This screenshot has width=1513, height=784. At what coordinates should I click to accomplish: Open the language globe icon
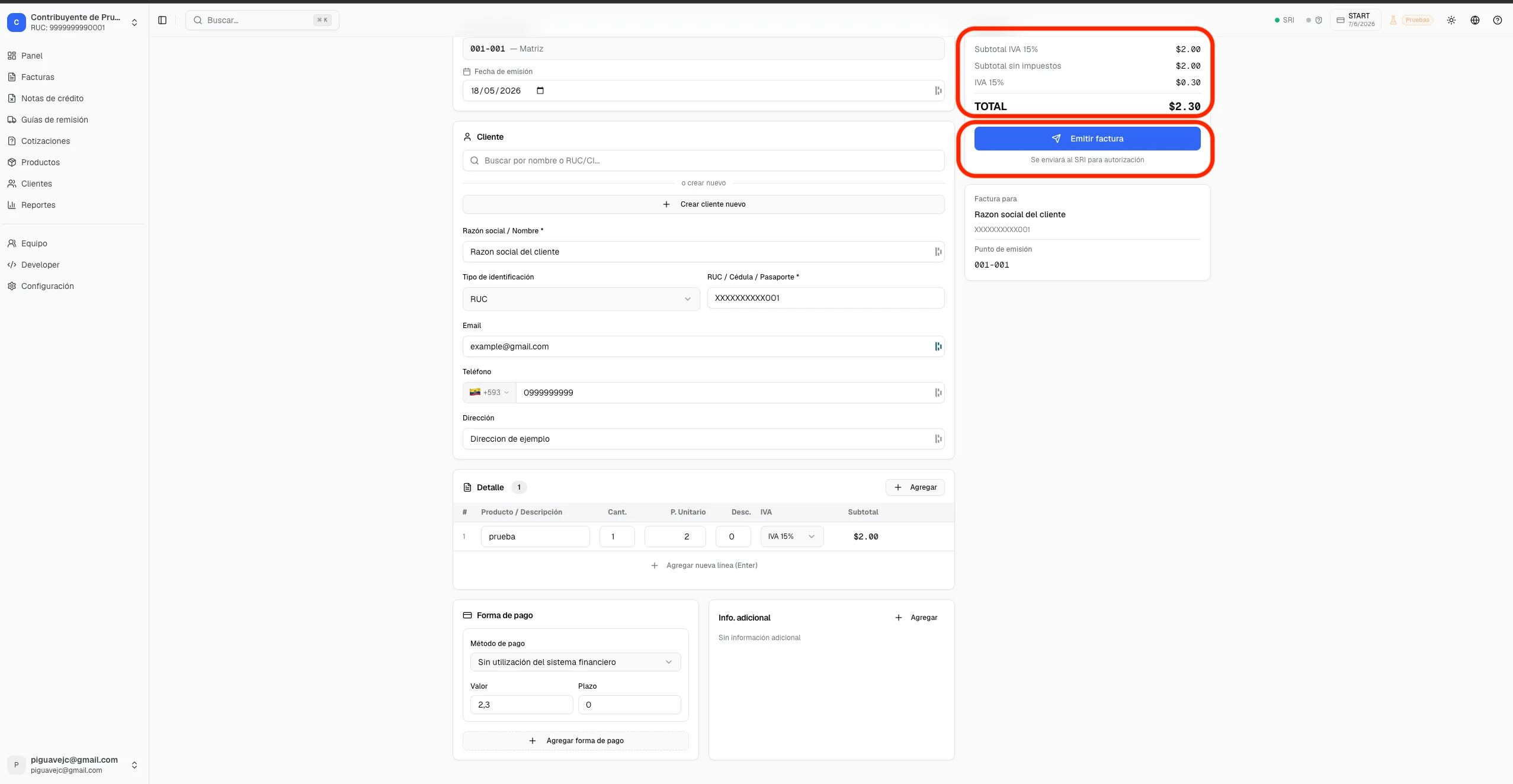click(1475, 20)
